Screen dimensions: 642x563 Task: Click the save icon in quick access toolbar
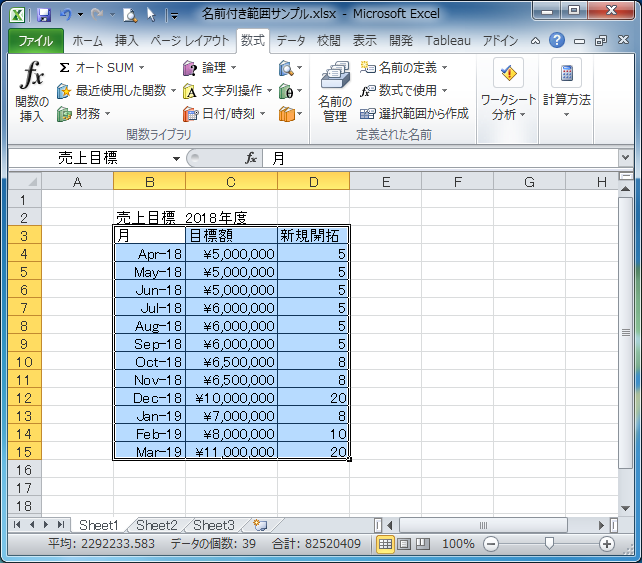pyautogui.click(x=42, y=15)
